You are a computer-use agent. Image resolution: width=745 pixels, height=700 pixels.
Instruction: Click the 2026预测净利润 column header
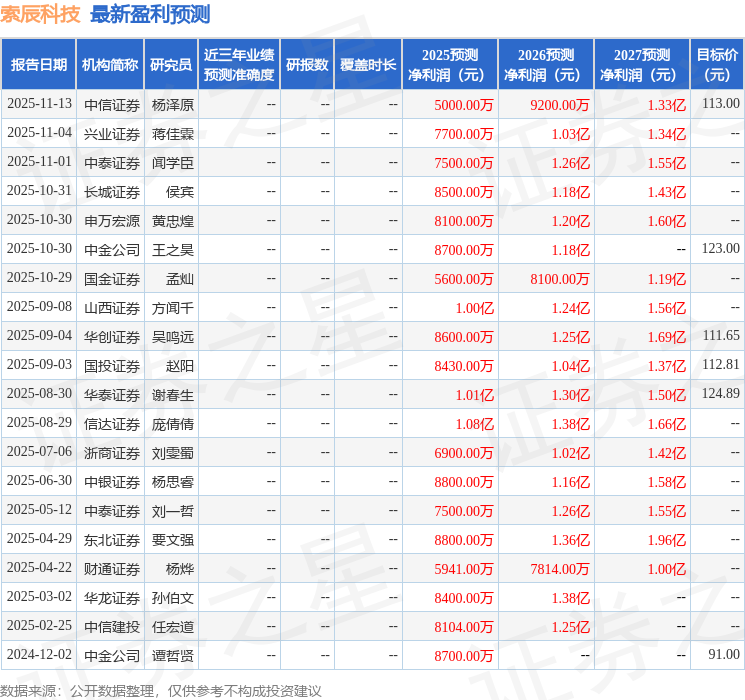[546, 64]
